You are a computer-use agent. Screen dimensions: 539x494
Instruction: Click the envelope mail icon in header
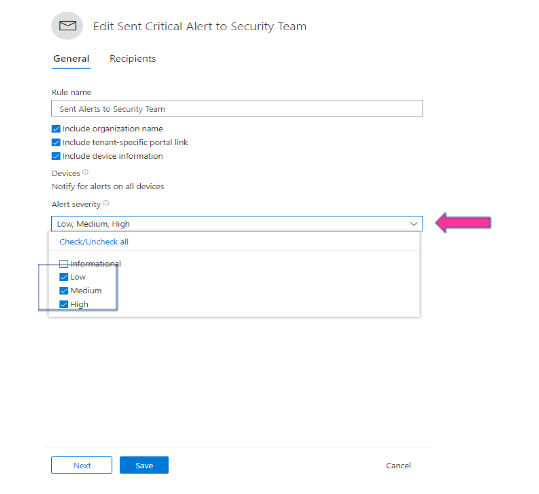click(x=67, y=26)
